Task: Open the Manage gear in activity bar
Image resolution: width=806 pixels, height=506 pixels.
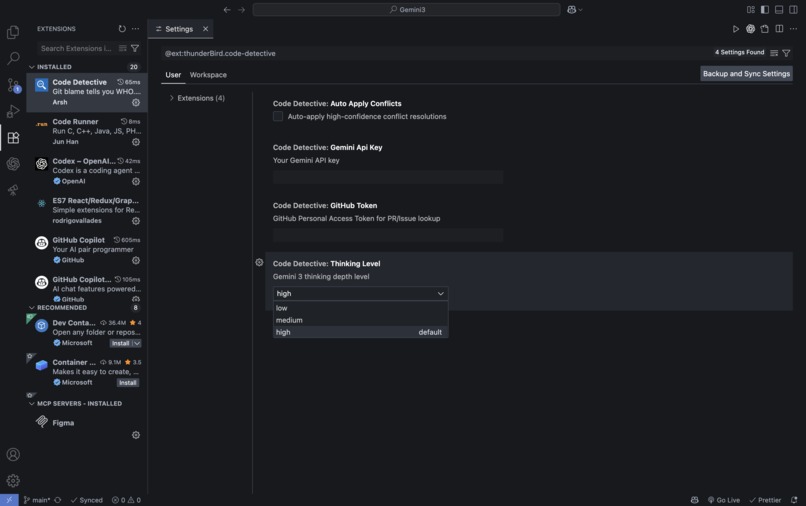Action: 13,481
